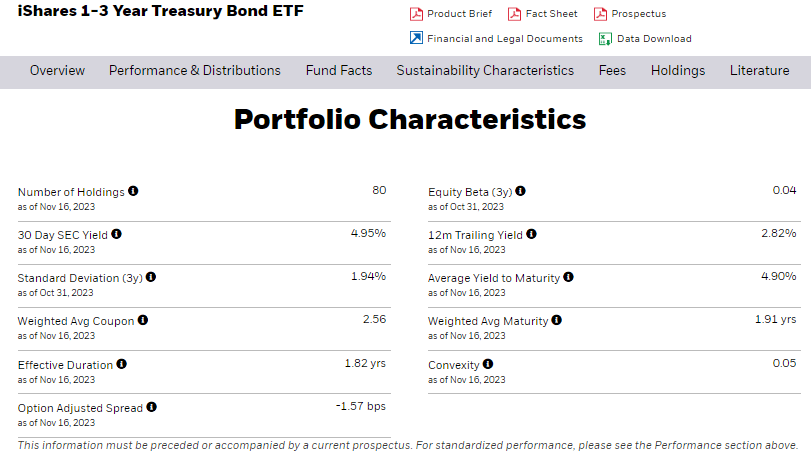Click the Fact Sheet PDF icon
The width and height of the screenshot is (811, 455).
(x=514, y=14)
